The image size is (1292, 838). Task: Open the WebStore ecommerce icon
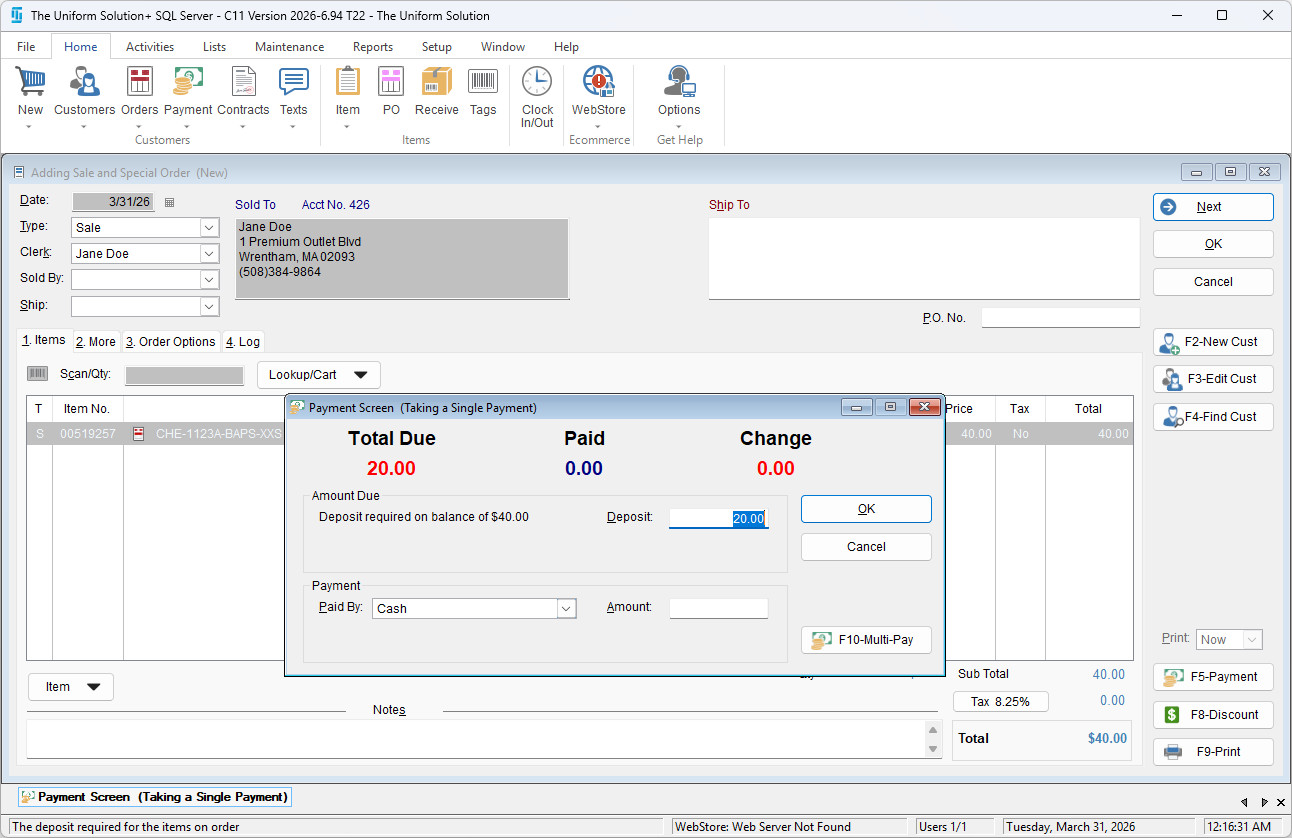point(598,84)
